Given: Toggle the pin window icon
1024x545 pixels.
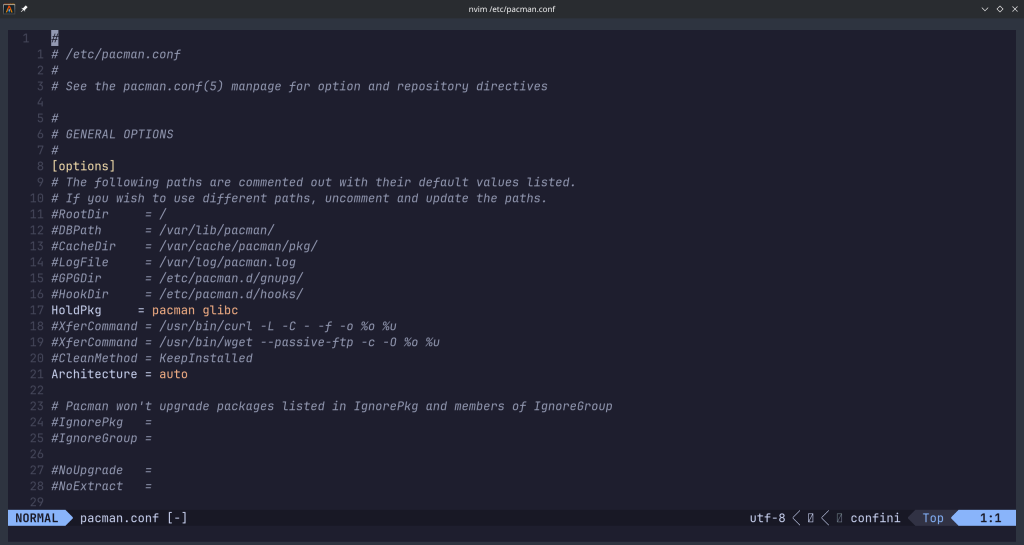Looking at the screenshot, I should [24, 9].
